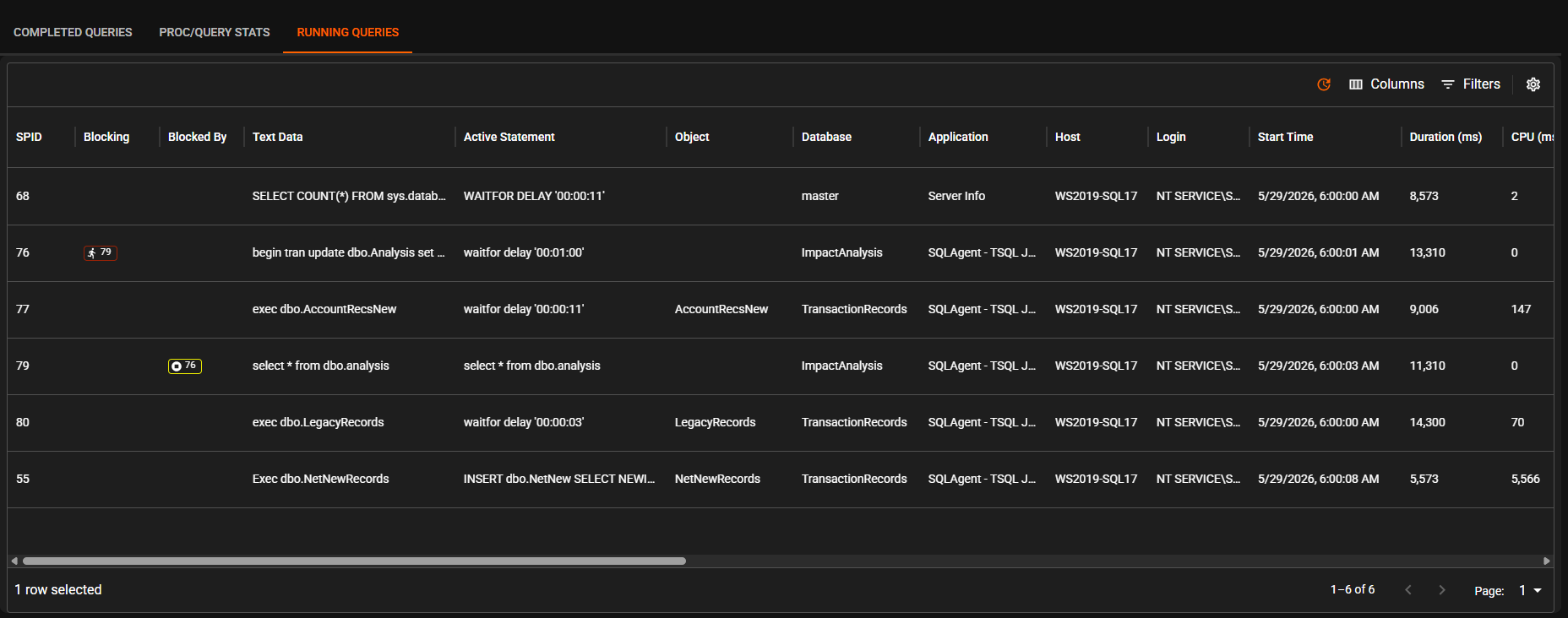Click 'select * from dbo.analysis' text data cell
The width and height of the screenshot is (1568, 618).
tap(321, 366)
